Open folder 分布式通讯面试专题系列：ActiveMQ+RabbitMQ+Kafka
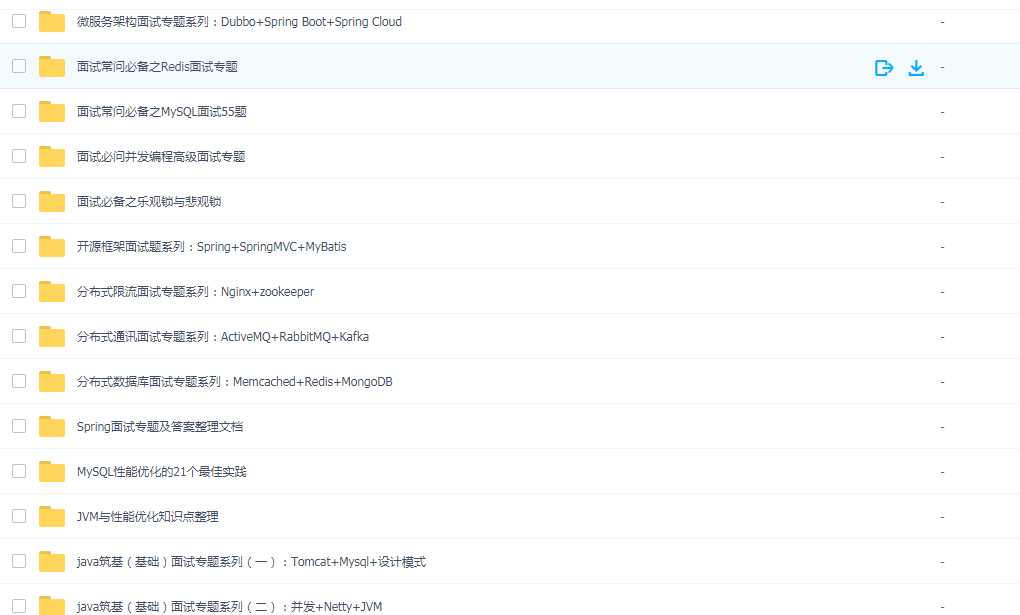The image size is (1020, 615). [x=222, y=336]
